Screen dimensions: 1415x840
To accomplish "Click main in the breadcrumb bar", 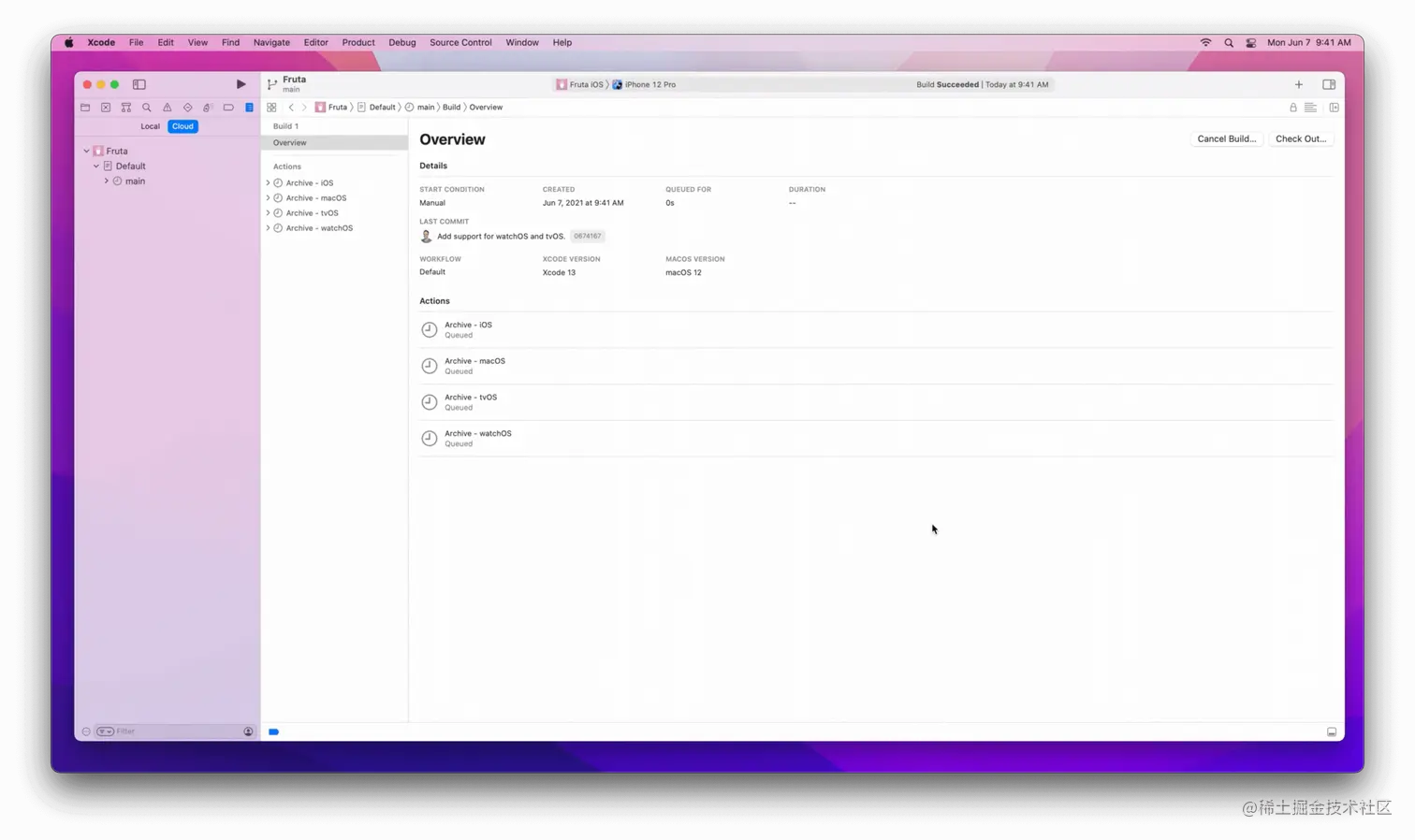I will (x=420, y=108).
